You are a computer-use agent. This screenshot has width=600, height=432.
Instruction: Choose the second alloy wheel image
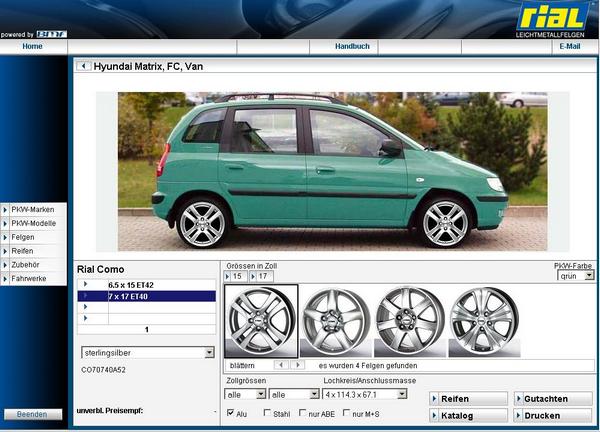pyautogui.click(x=335, y=321)
